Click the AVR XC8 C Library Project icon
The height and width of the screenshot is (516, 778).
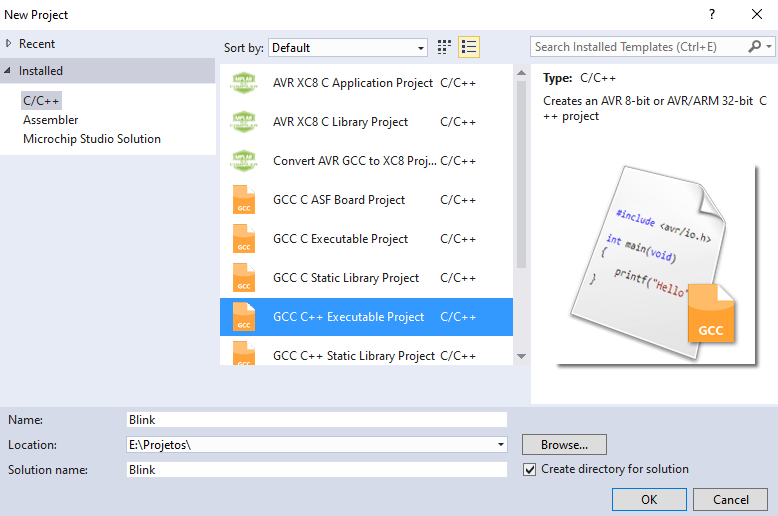coord(244,122)
